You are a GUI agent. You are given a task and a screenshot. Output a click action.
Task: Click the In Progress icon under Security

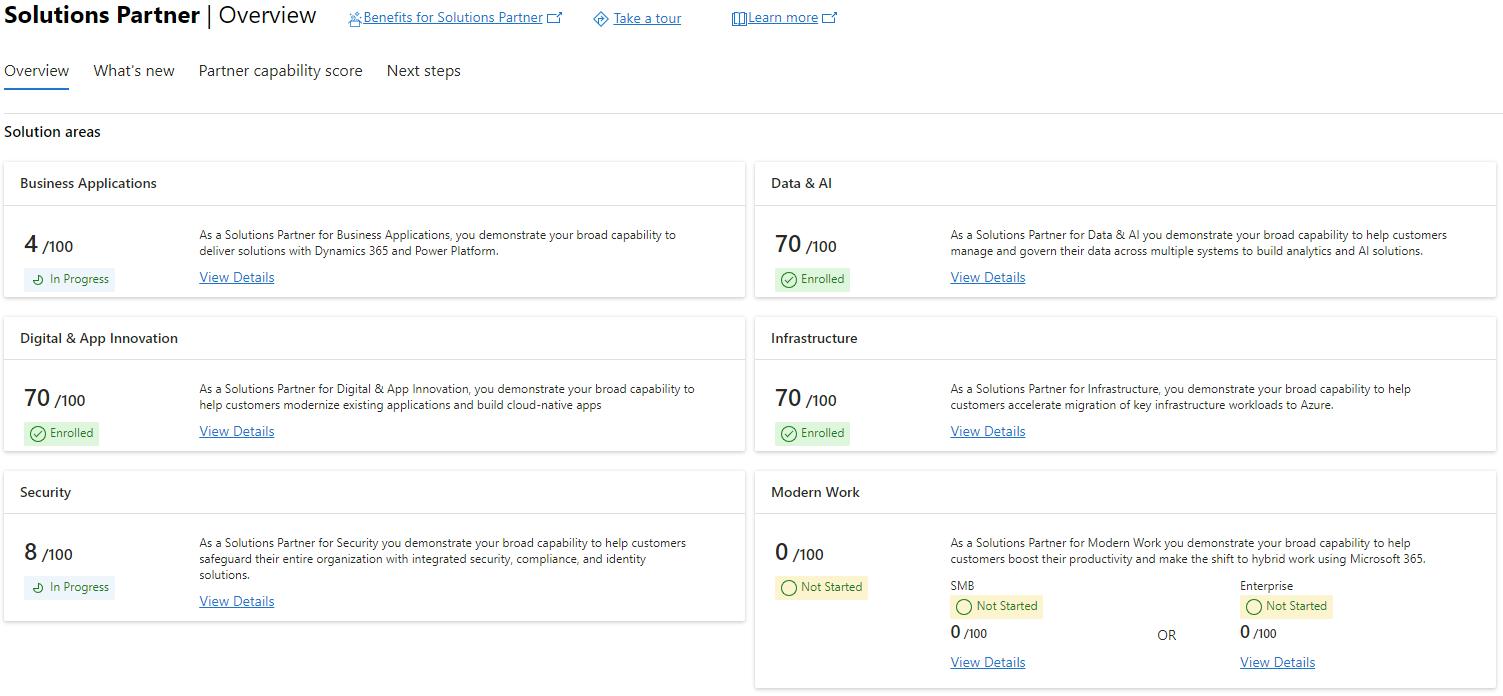(x=38, y=588)
